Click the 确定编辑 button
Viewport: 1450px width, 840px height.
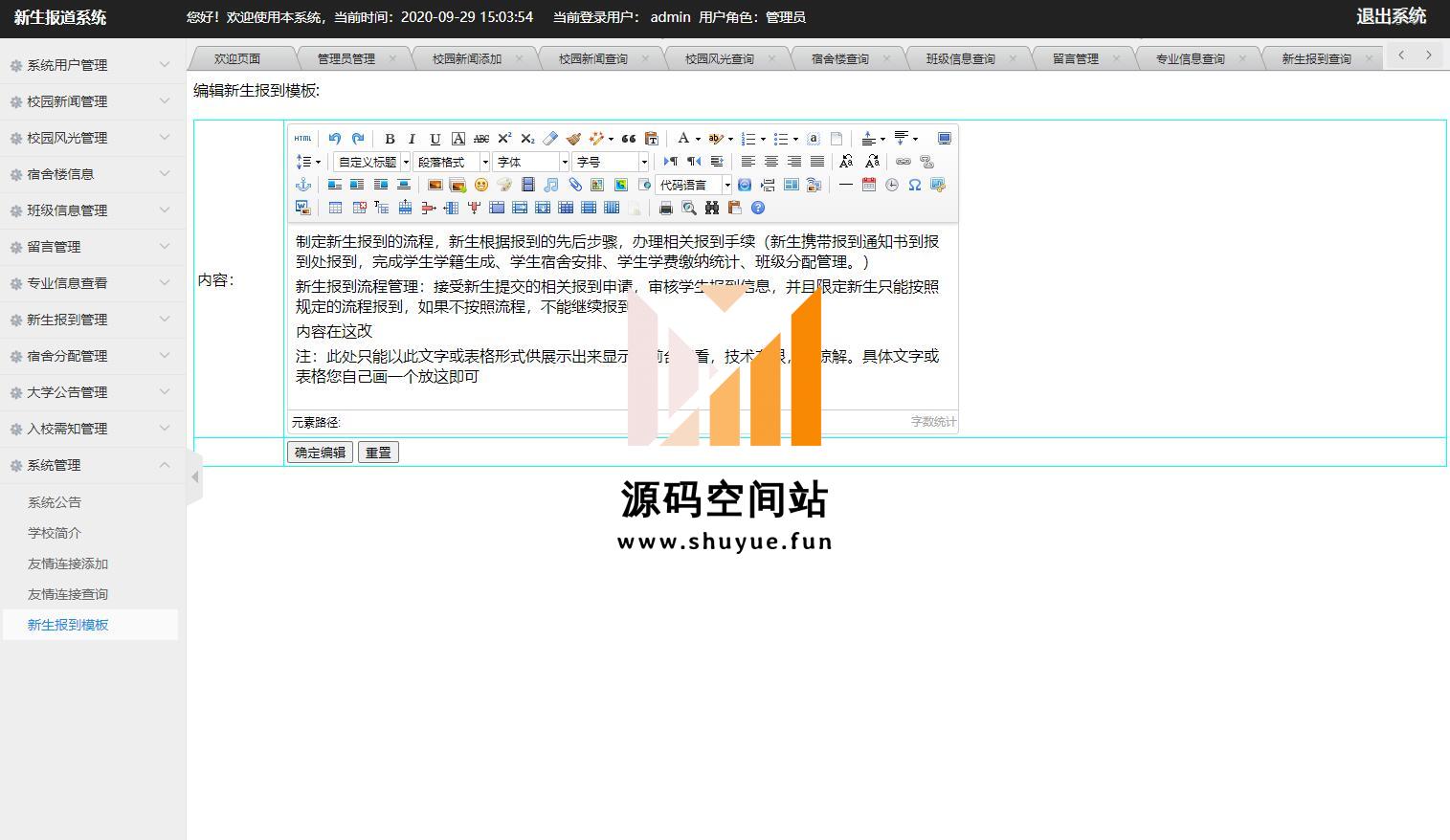320,453
